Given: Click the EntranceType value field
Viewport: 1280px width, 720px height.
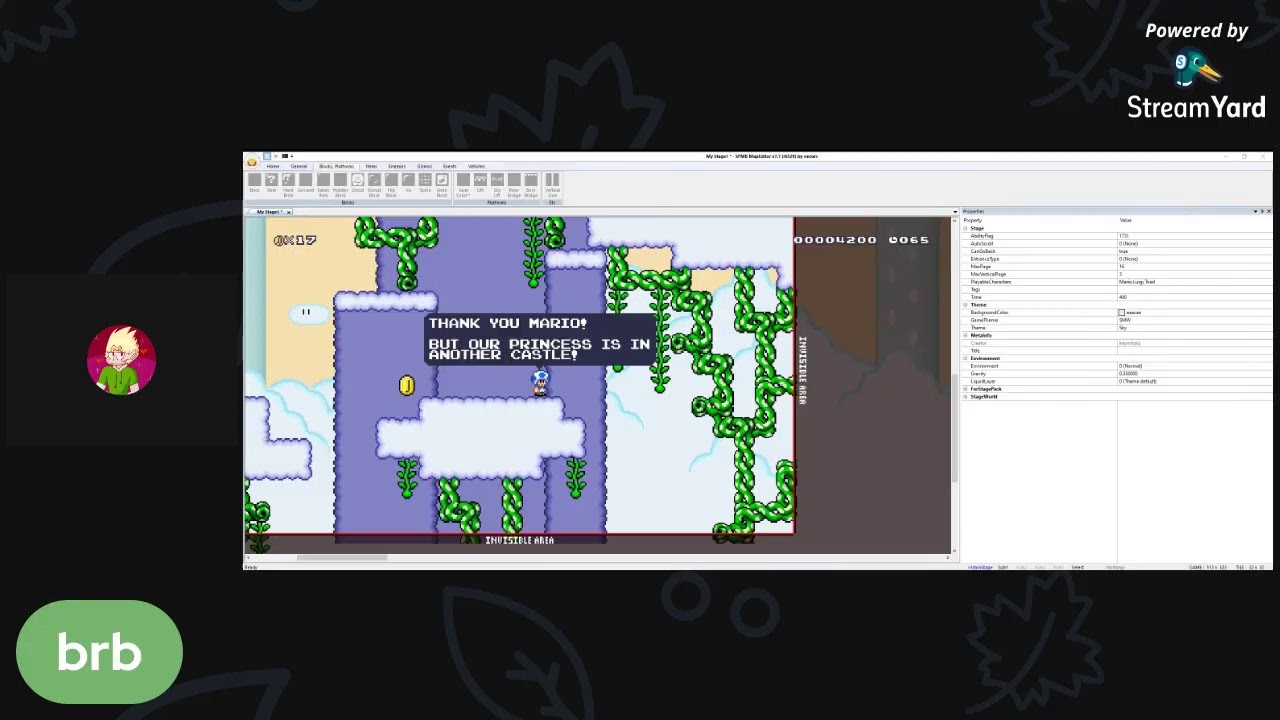Looking at the screenshot, I should (1195, 259).
